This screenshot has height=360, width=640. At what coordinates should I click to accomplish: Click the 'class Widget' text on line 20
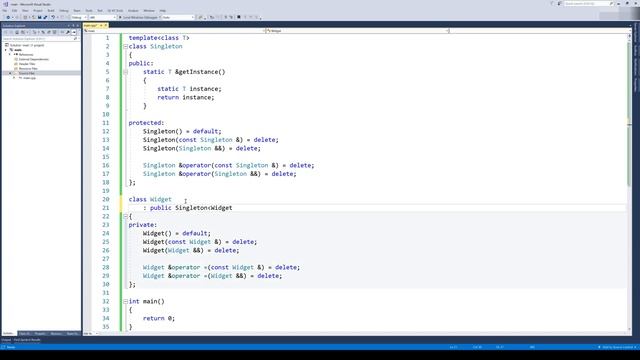(x=150, y=199)
